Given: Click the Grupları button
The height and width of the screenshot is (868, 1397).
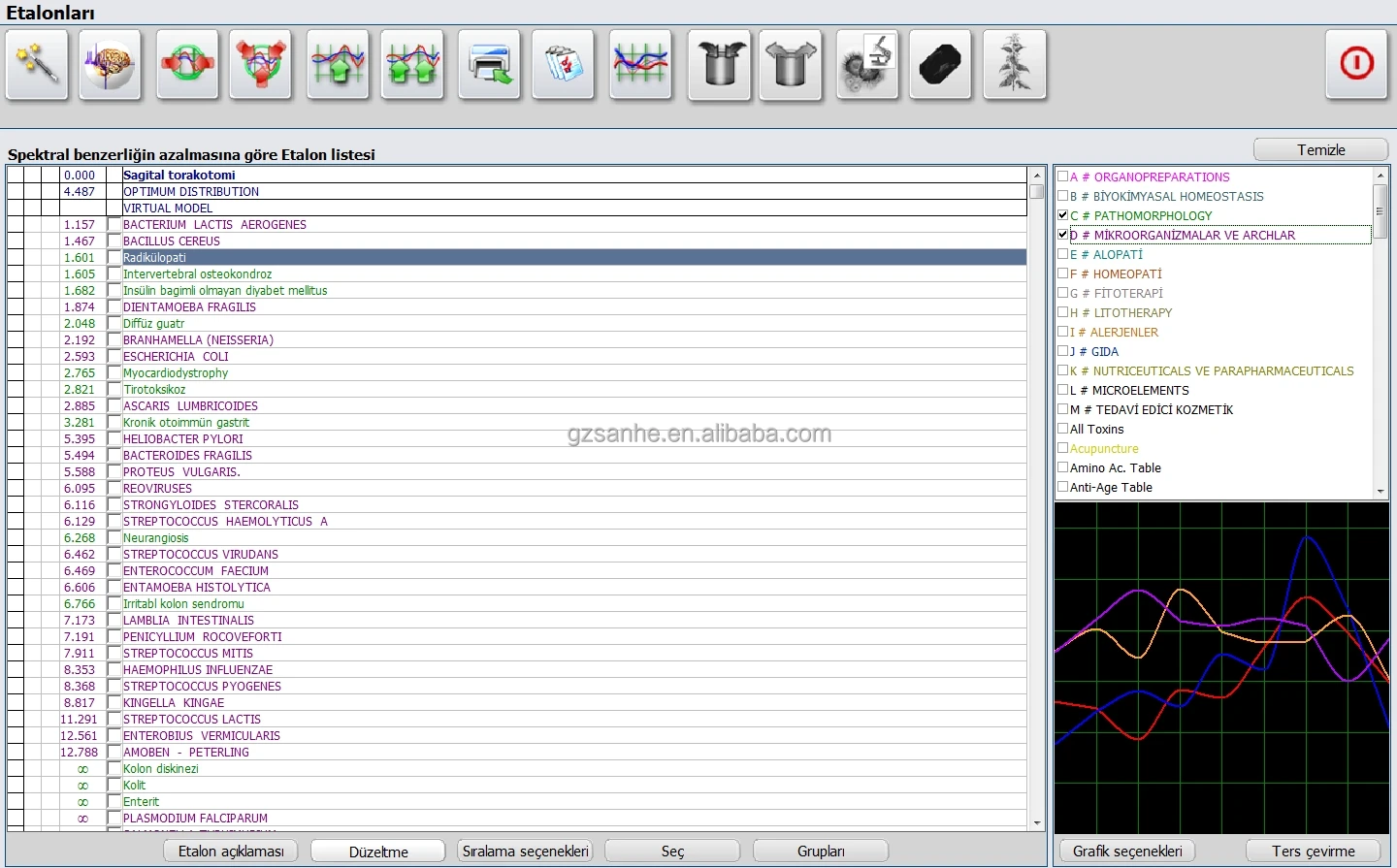Looking at the screenshot, I should [x=821, y=851].
